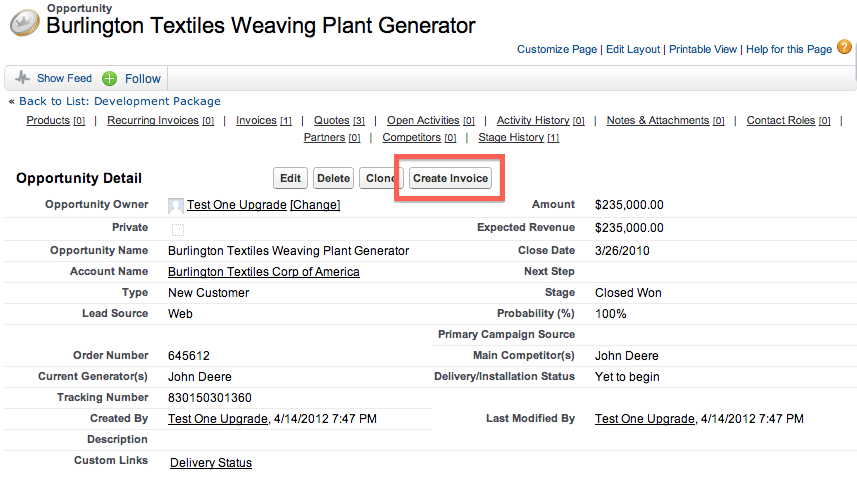The height and width of the screenshot is (479, 857).
Task: Toggle the Private checkbox
Action: 177,229
